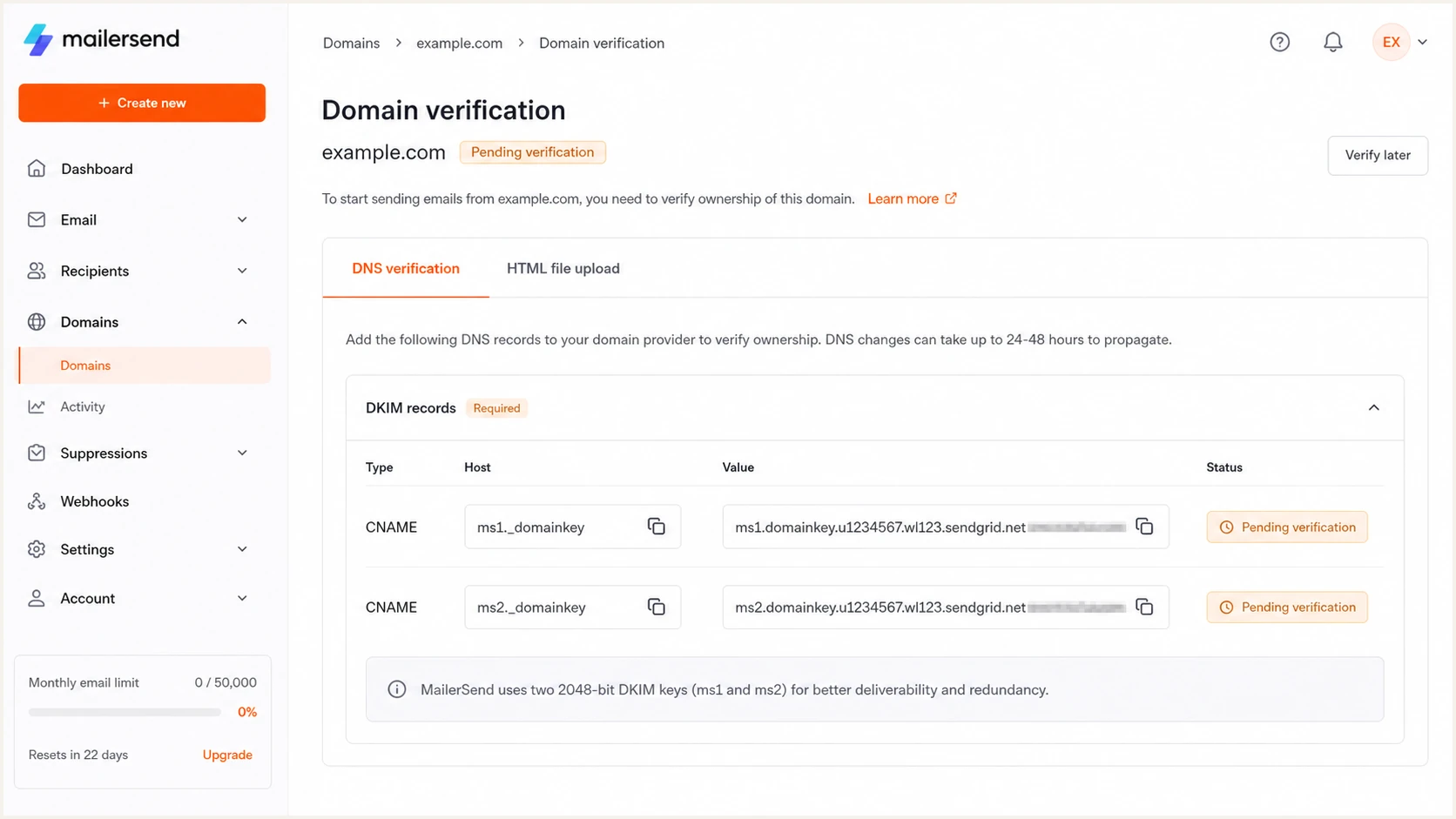This screenshot has height=819, width=1456.
Task: Click the EX user avatar
Action: 1391,42
